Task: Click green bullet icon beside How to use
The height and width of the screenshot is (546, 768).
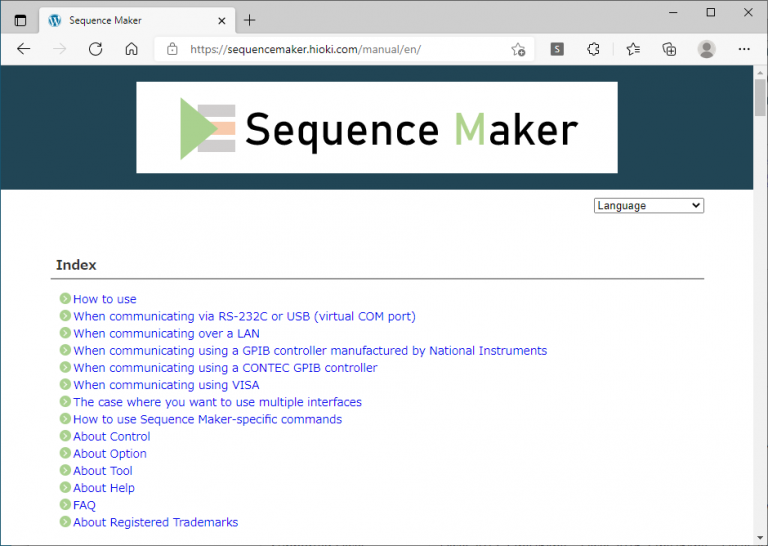Action: click(65, 298)
